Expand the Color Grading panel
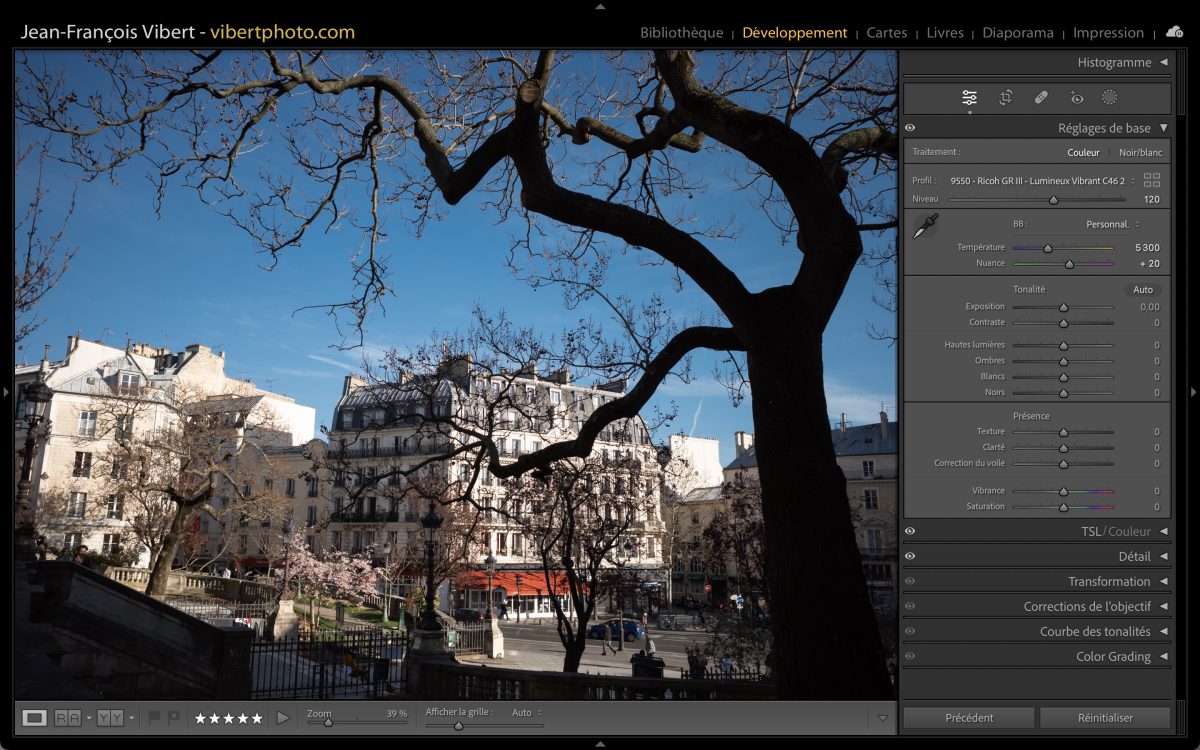This screenshot has width=1200, height=750. 1163,656
